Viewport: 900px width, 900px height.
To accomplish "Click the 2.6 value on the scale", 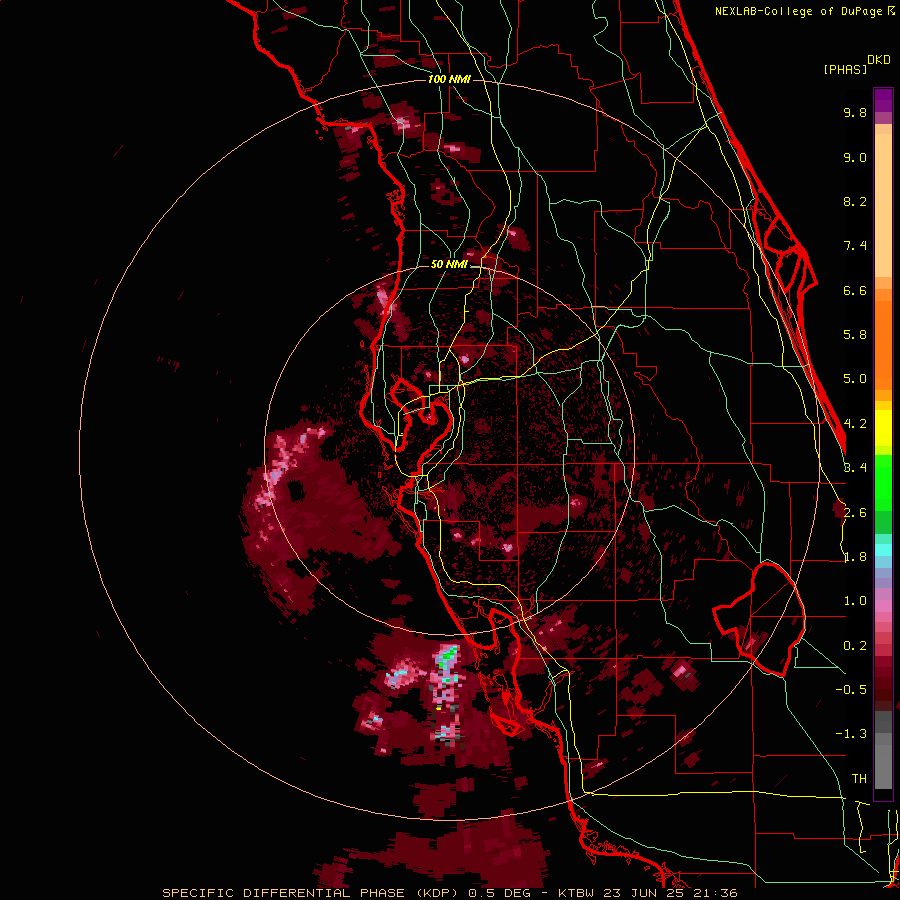I will pyautogui.click(x=855, y=513).
